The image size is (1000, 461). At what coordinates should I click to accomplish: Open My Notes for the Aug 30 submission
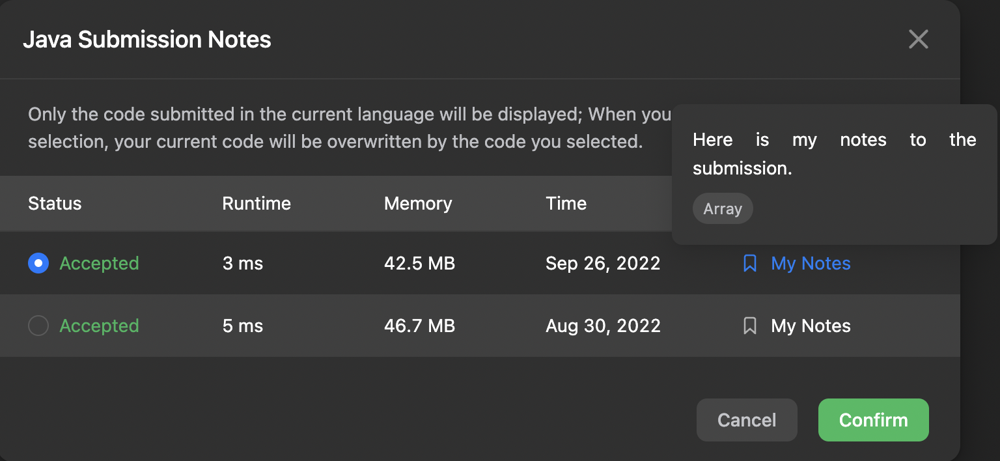[x=810, y=326]
